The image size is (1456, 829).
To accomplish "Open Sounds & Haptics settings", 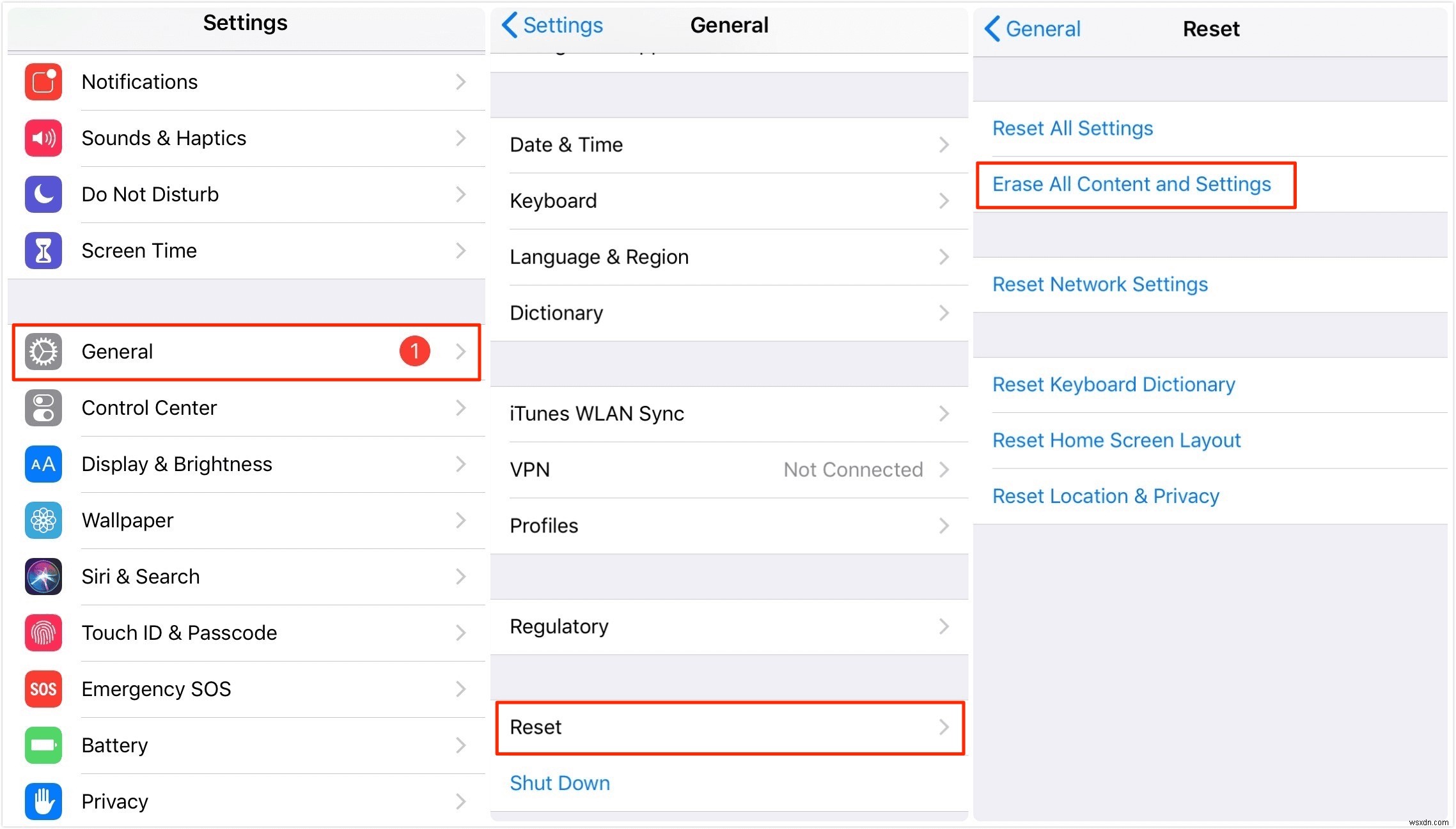I will click(x=246, y=138).
